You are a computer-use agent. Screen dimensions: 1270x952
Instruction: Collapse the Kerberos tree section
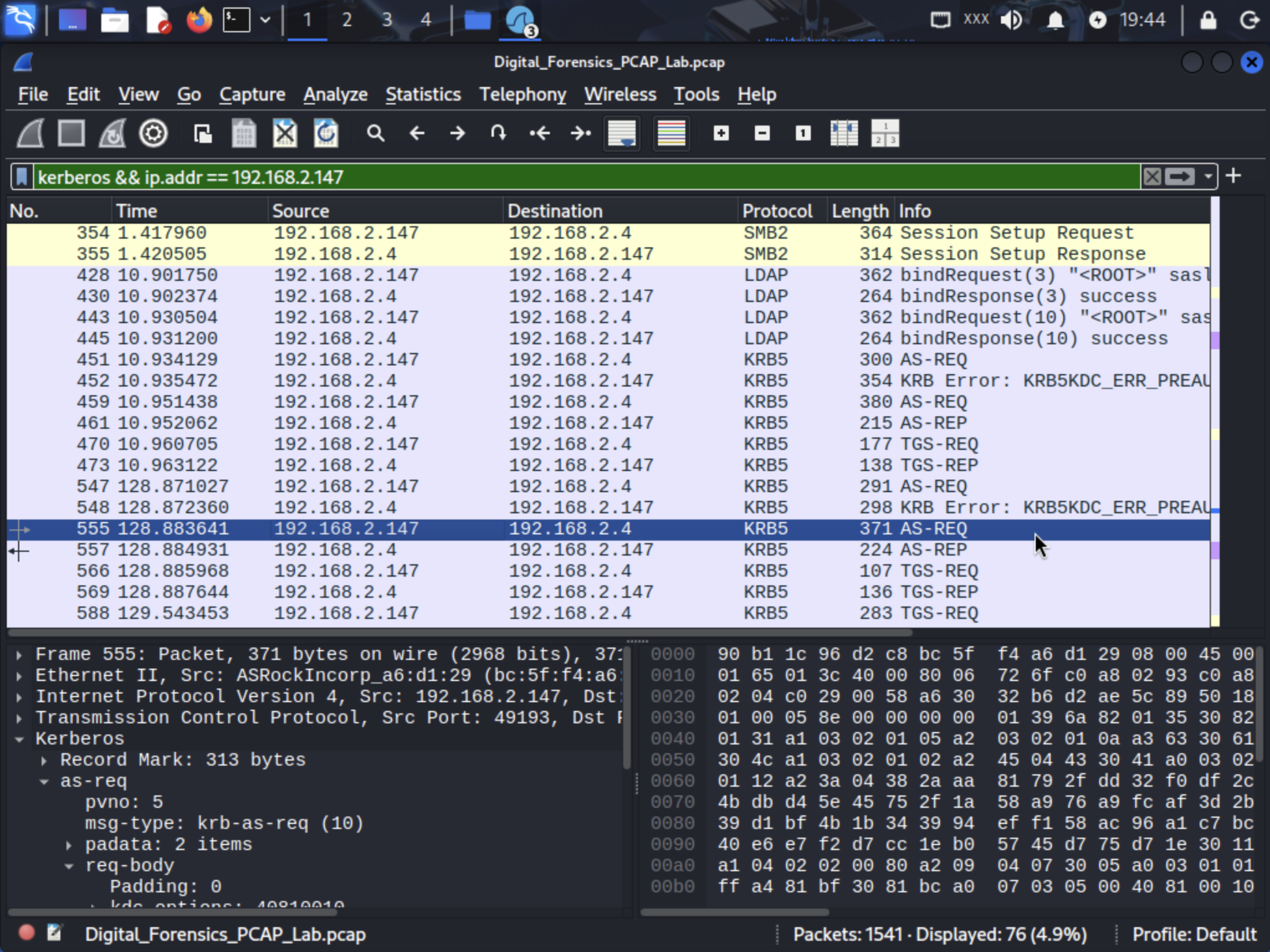coord(19,739)
